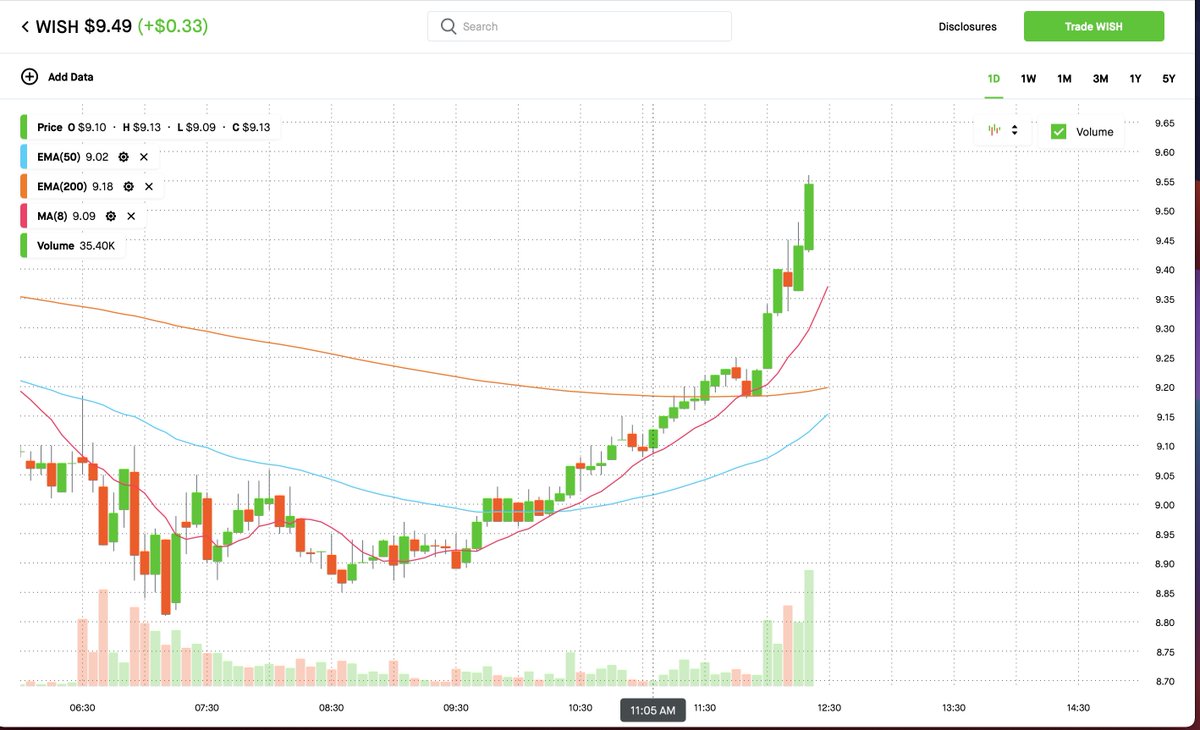Switch to the 1W time range
1200x730 pixels.
tap(1028, 79)
